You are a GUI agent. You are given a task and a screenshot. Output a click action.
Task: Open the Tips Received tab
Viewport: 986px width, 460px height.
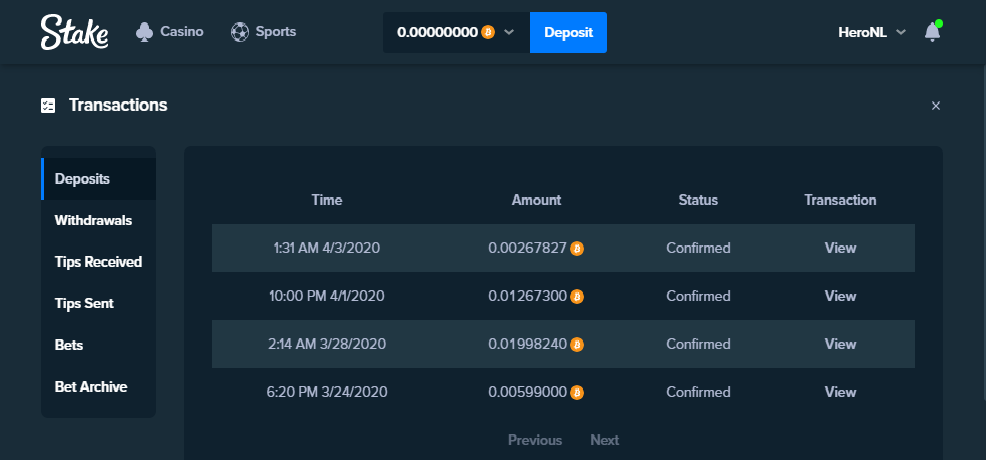[x=99, y=262]
